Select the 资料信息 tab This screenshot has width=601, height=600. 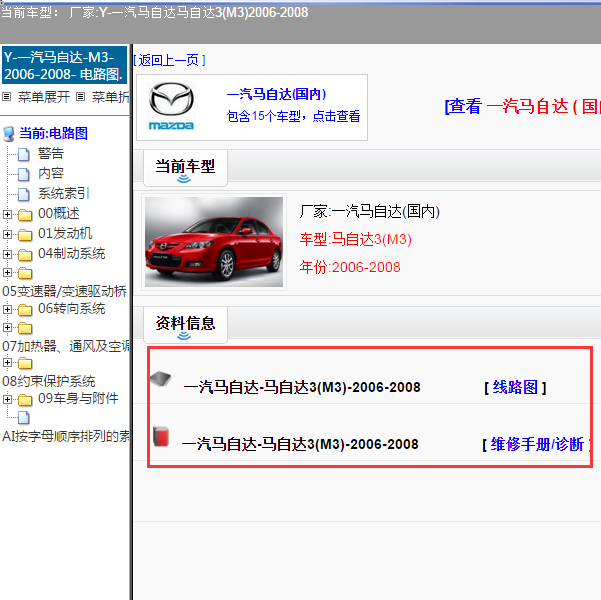[186, 324]
